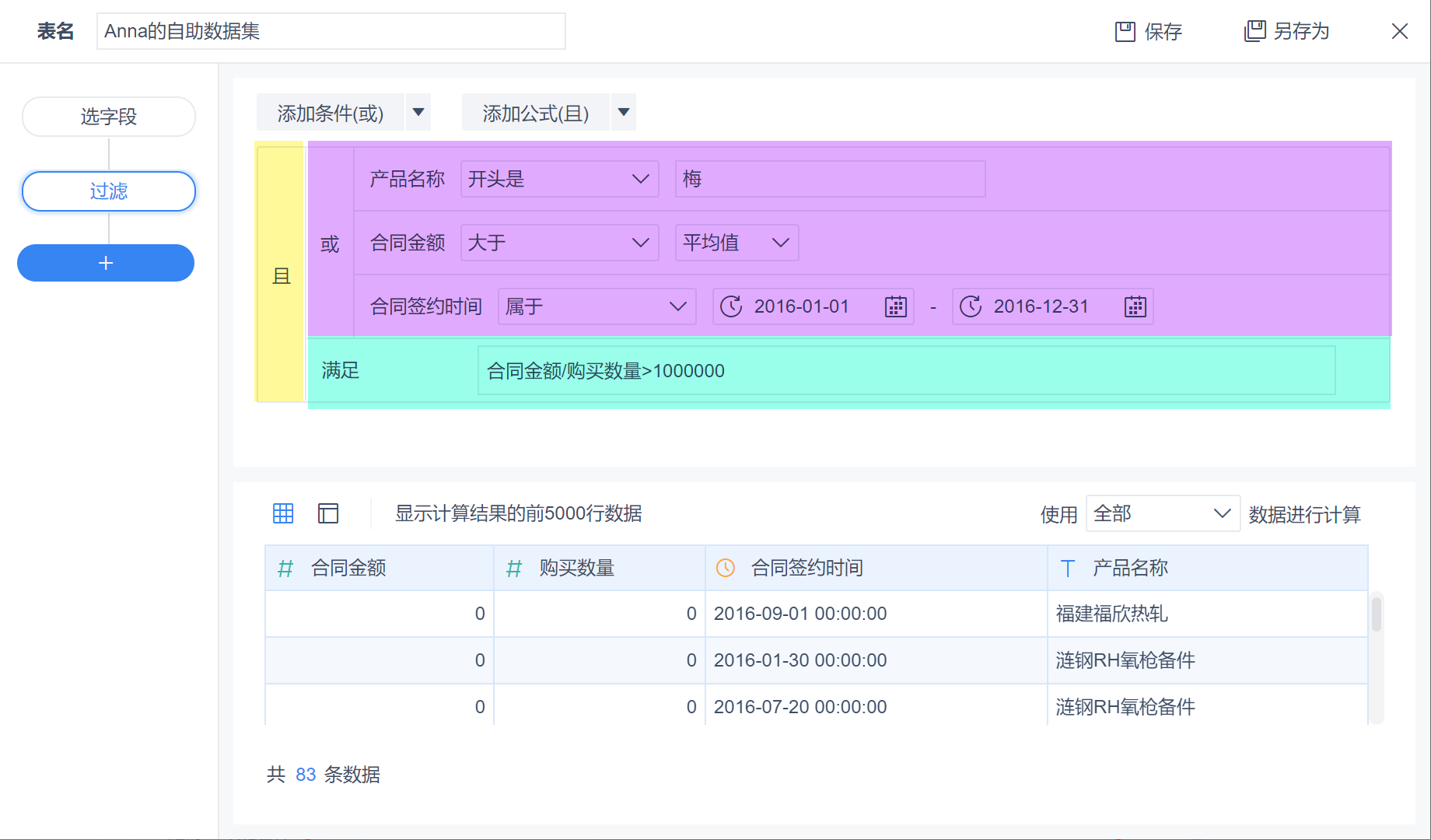This screenshot has height=840, width=1431.
Task: Expand the 添加条件(或) dropdown arrow
Action: (418, 112)
